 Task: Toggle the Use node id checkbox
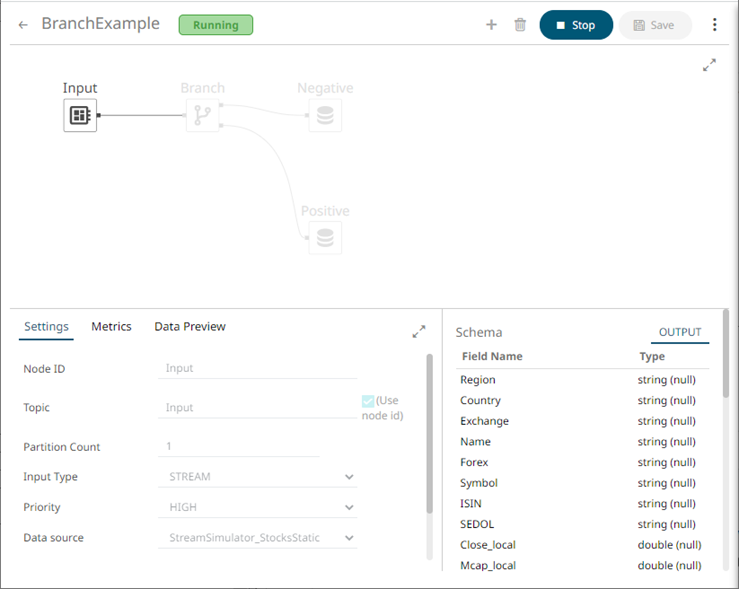pos(368,401)
